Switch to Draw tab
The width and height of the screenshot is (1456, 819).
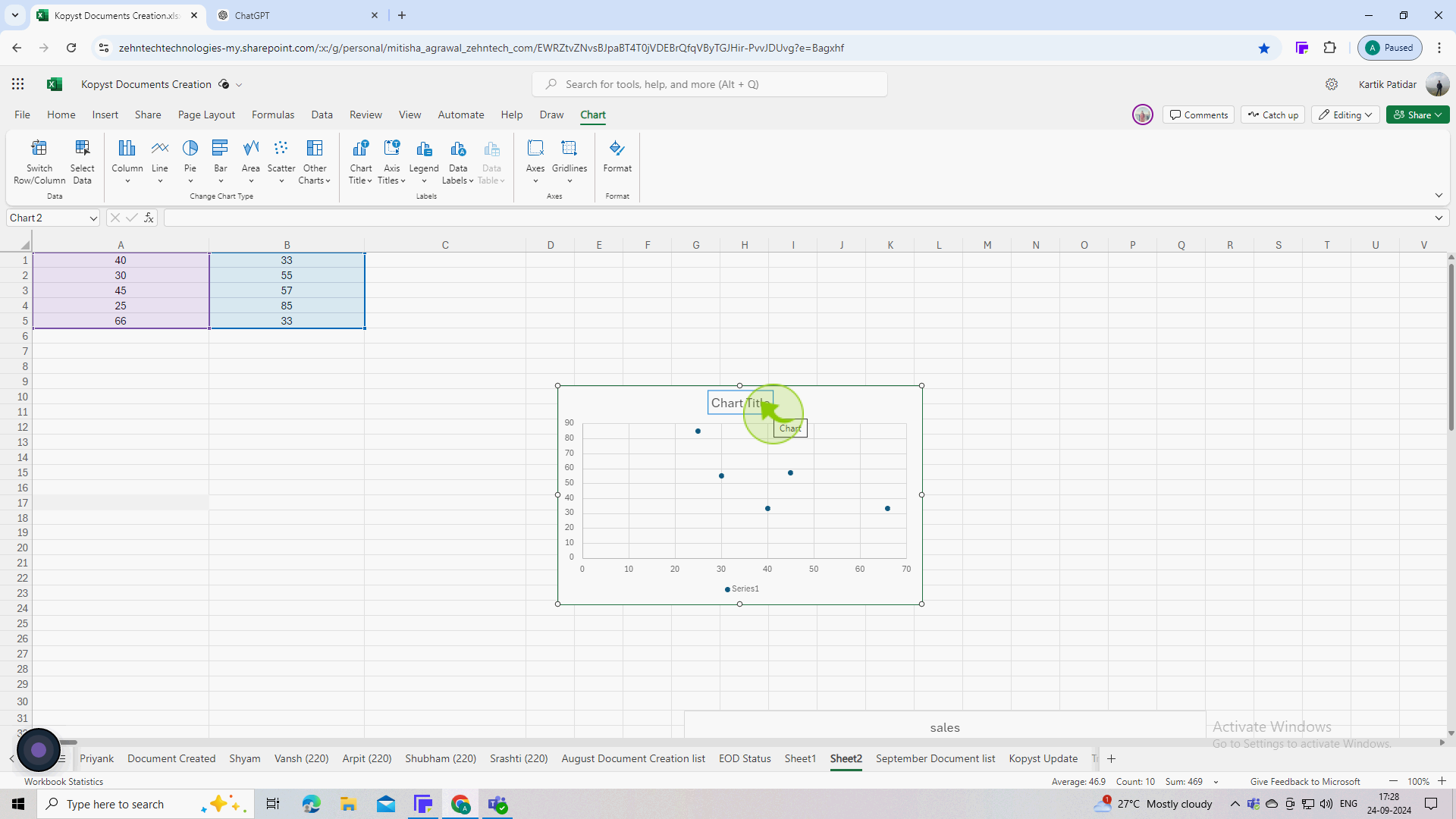[551, 115]
